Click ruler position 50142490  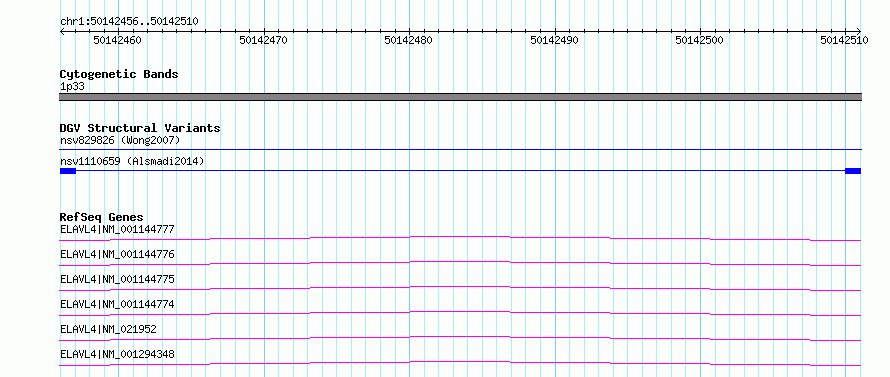[x=554, y=40]
